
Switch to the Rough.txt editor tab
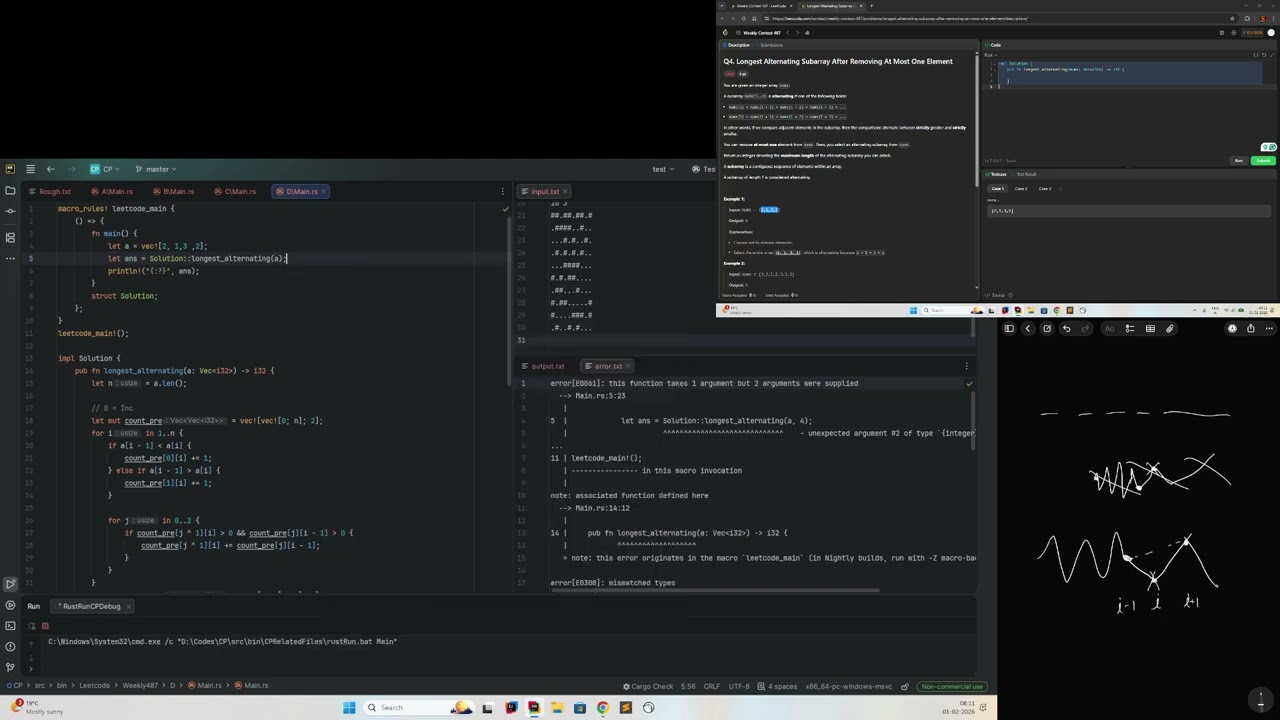[51, 191]
